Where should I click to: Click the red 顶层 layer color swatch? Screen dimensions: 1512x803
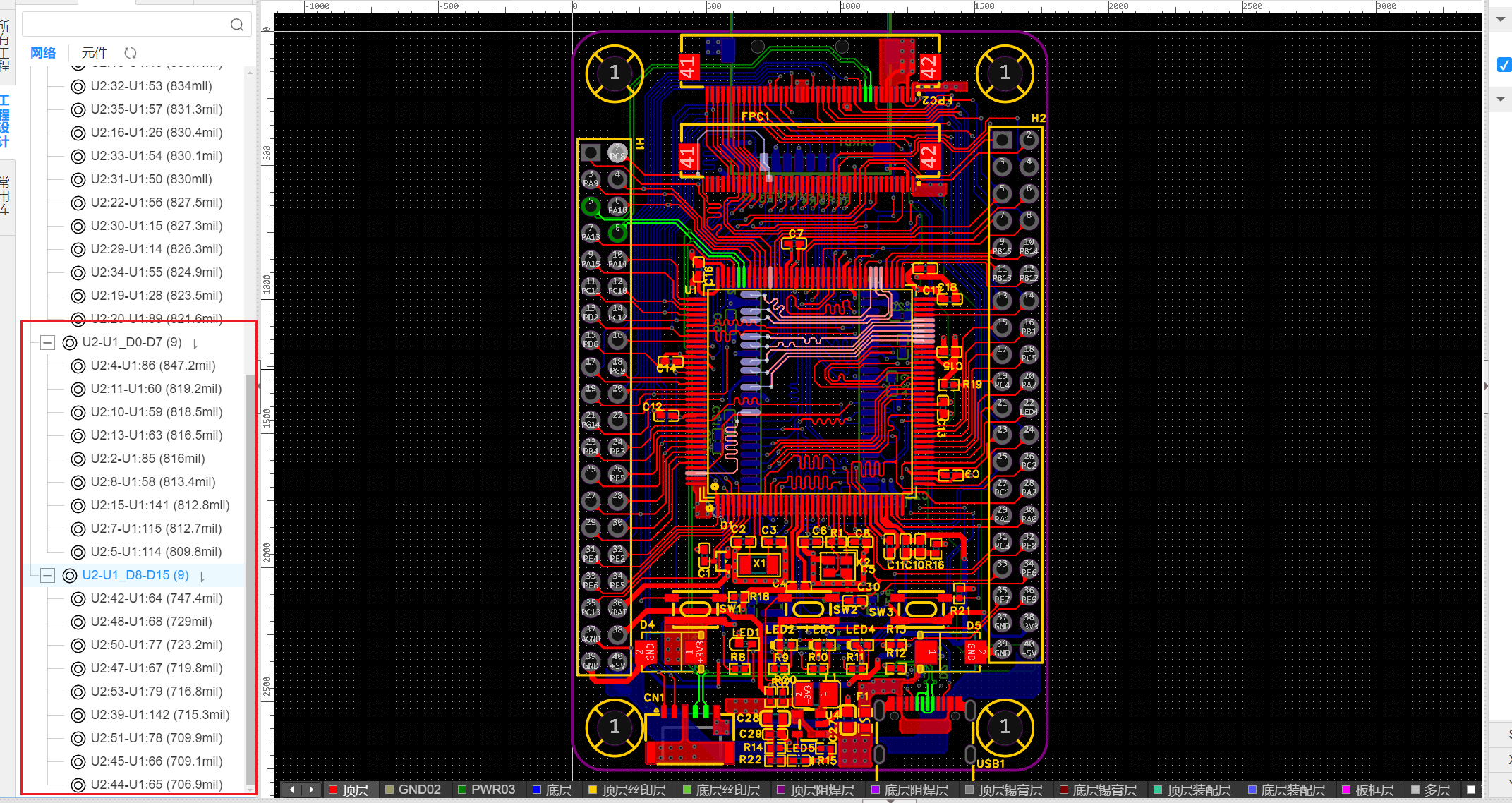coord(333,790)
